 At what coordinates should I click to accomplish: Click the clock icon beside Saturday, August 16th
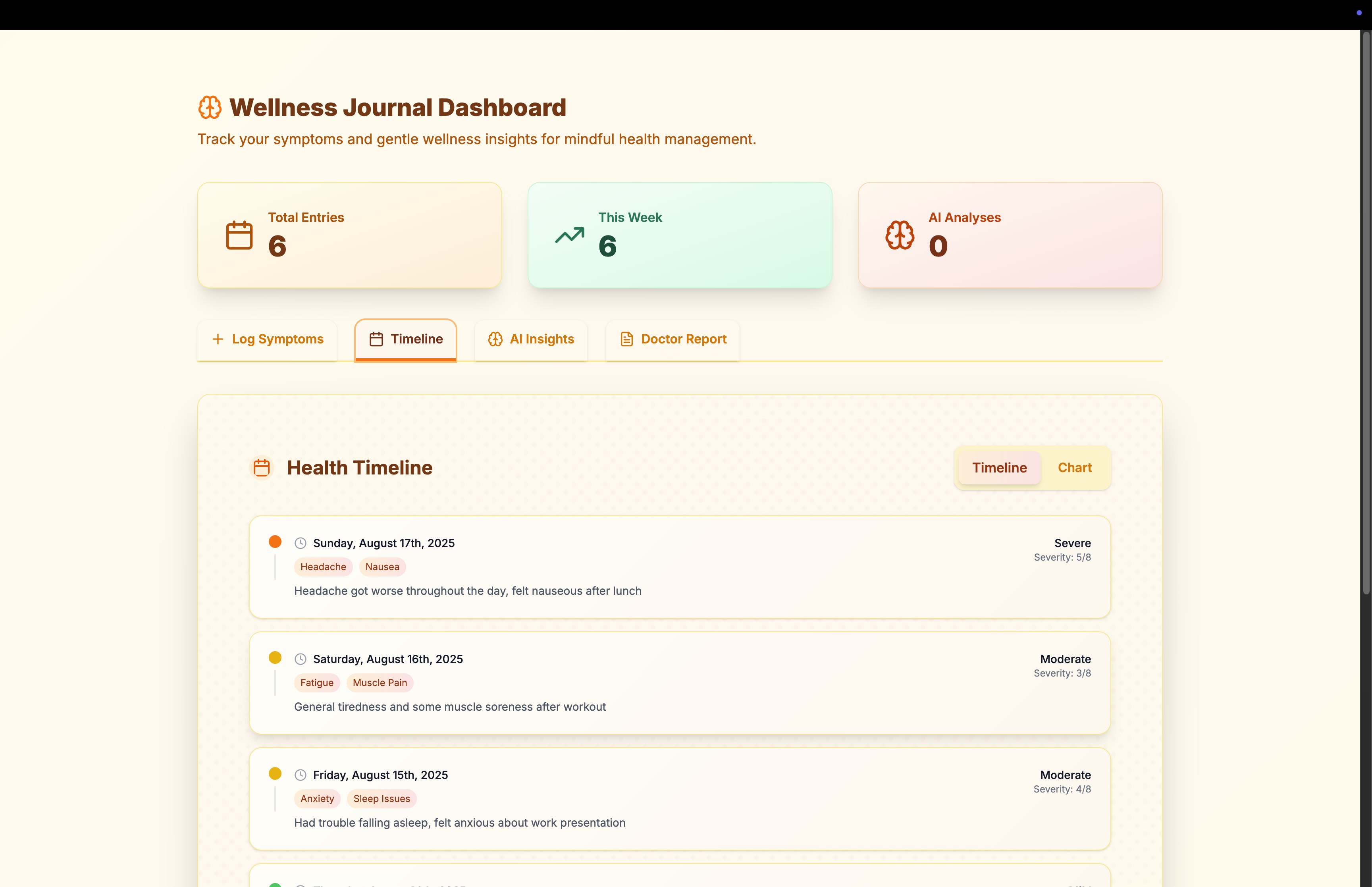click(x=301, y=659)
